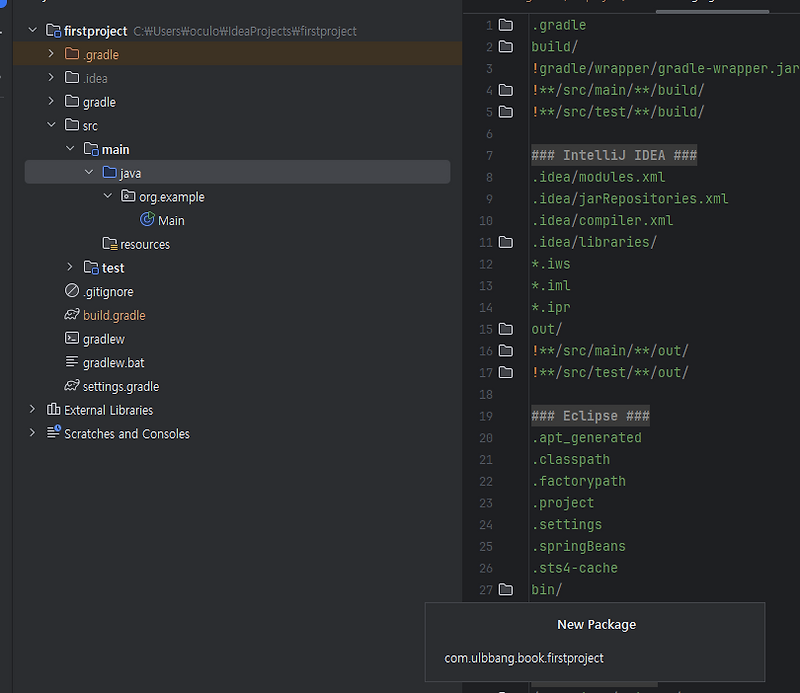
Task: Click the org.example package icon
Action: coord(128,197)
